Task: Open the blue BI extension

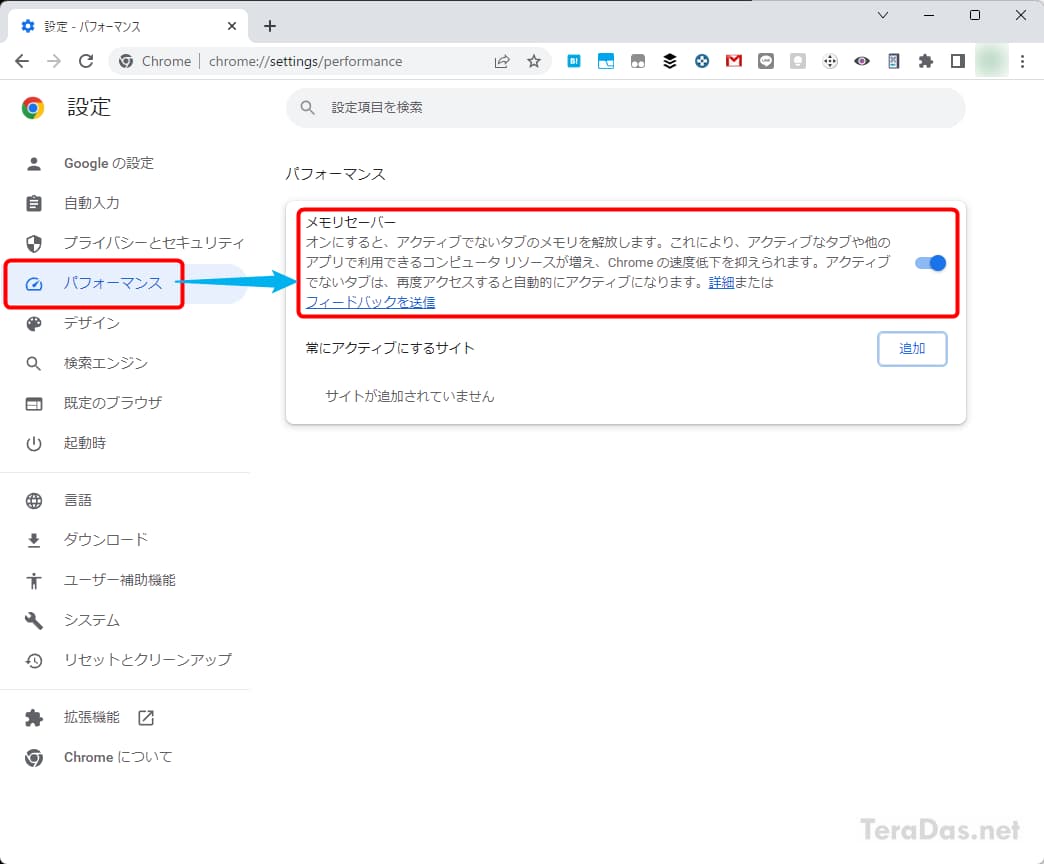Action: point(574,61)
